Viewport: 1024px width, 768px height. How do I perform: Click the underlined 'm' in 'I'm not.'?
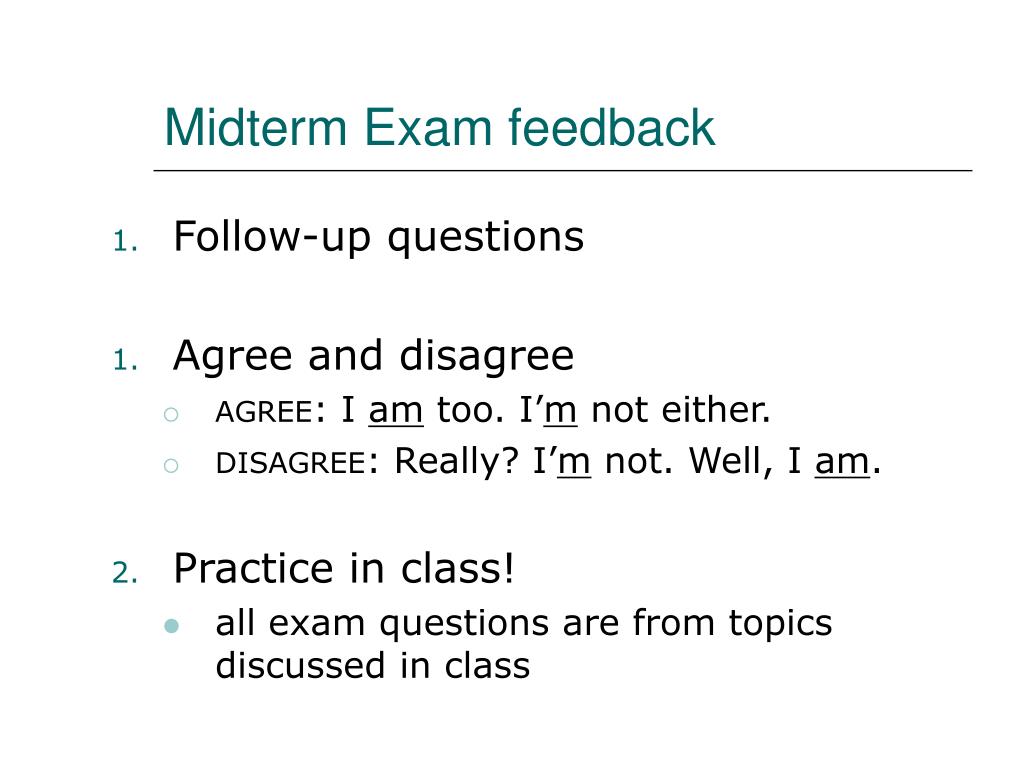575,462
